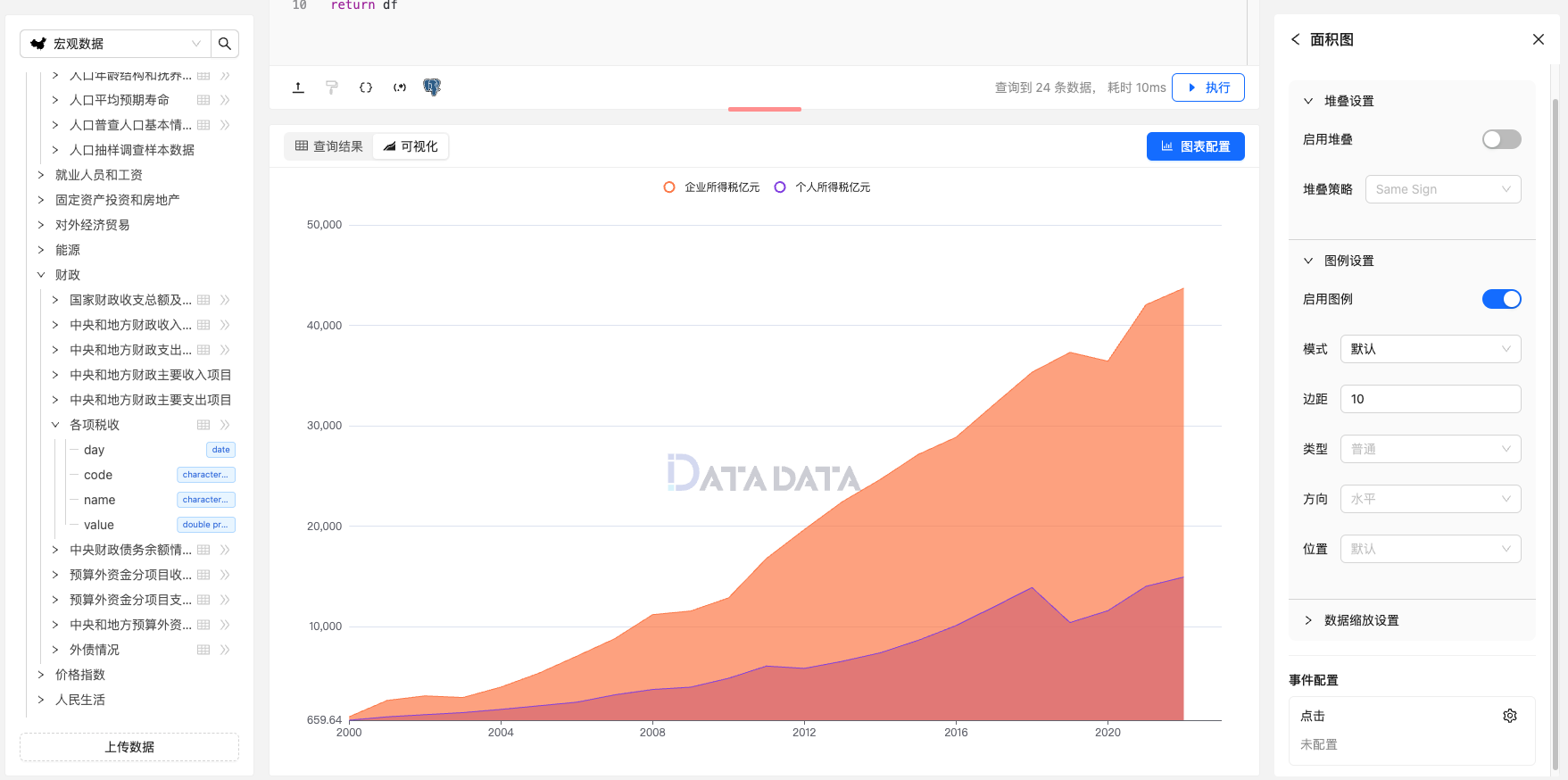The height and width of the screenshot is (780, 1568).
Task: Open the 位置 默认 dropdown
Action: (1431, 549)
